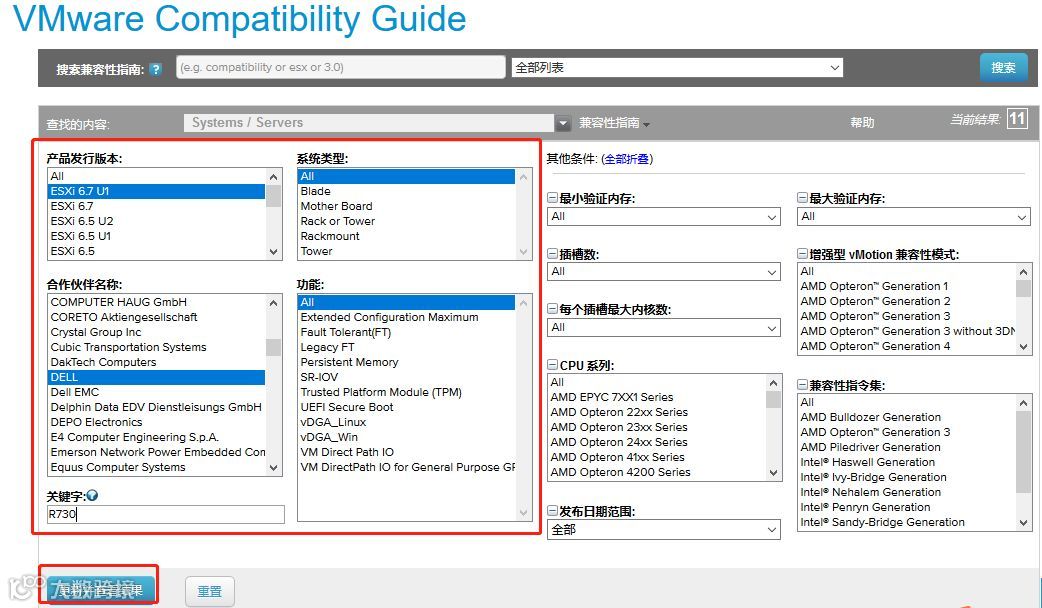Collapse the 发布日期范围 section toggle
The image size is (1042, 608).
[x=552, y=511]
